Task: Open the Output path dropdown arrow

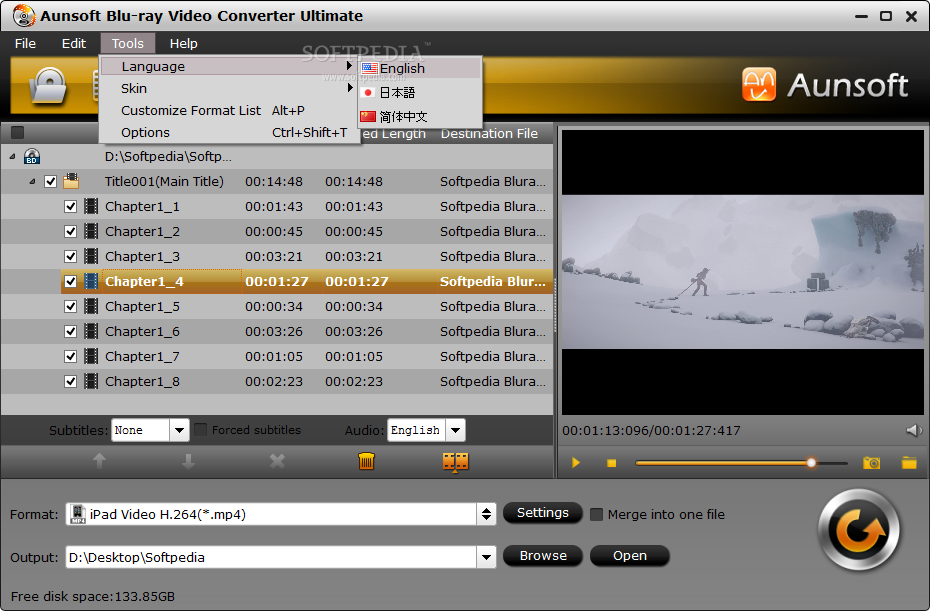Action: pos(486,557)
